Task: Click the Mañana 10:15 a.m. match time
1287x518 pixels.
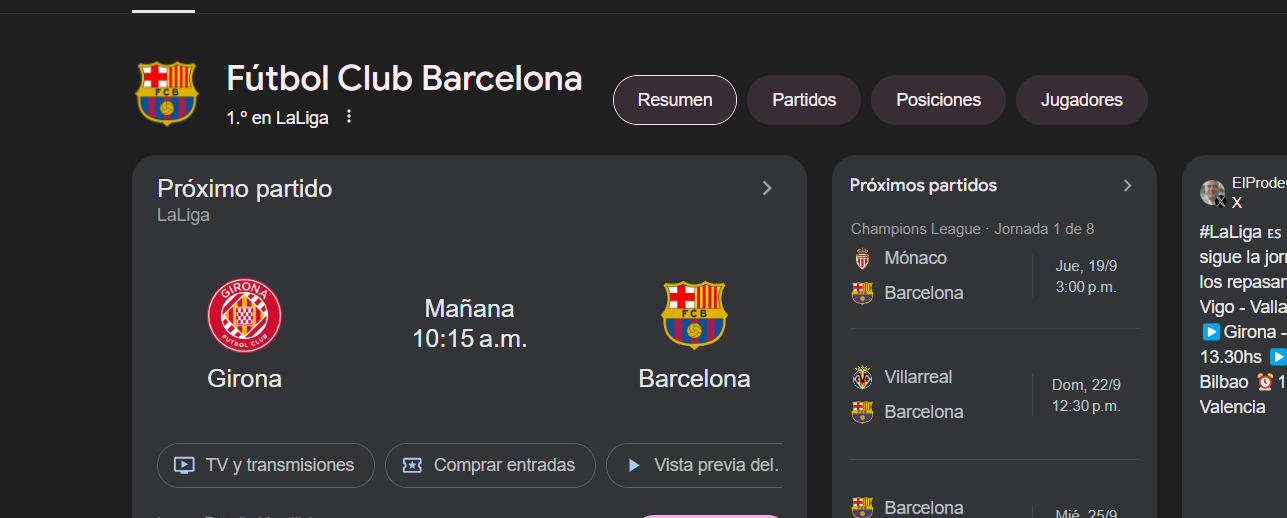Action: [x=470, y=323]
